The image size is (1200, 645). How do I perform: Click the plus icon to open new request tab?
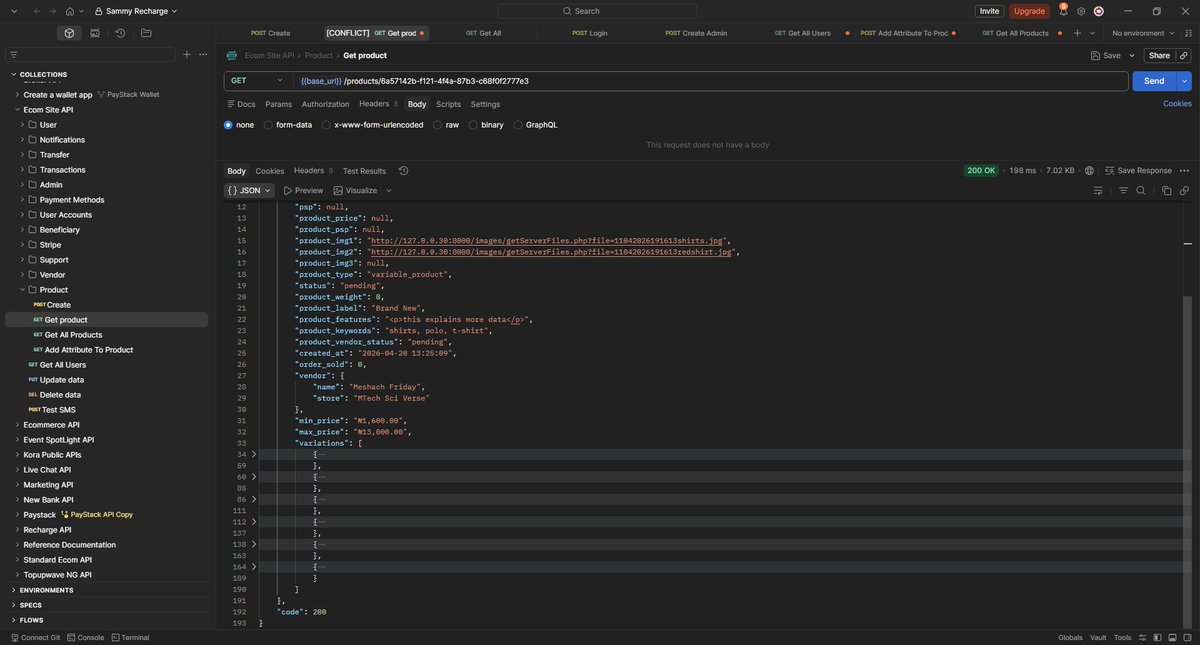tap(1077, 33)
